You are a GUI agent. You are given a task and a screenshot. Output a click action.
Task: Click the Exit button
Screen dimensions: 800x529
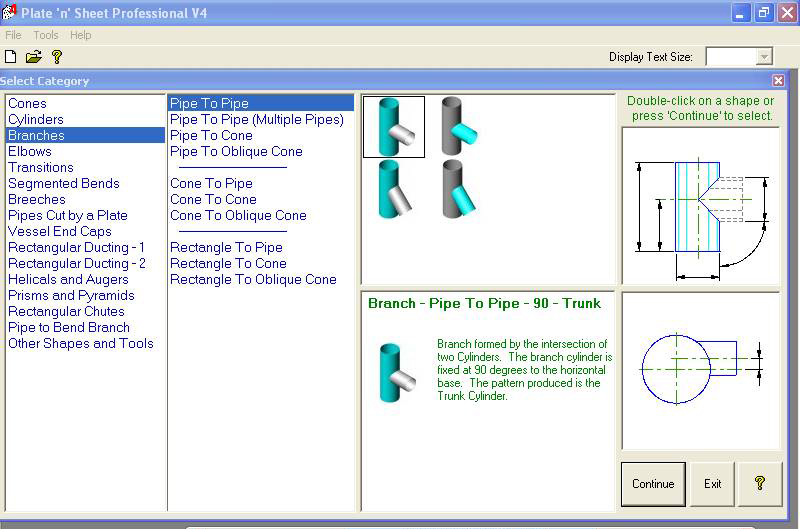712,484
